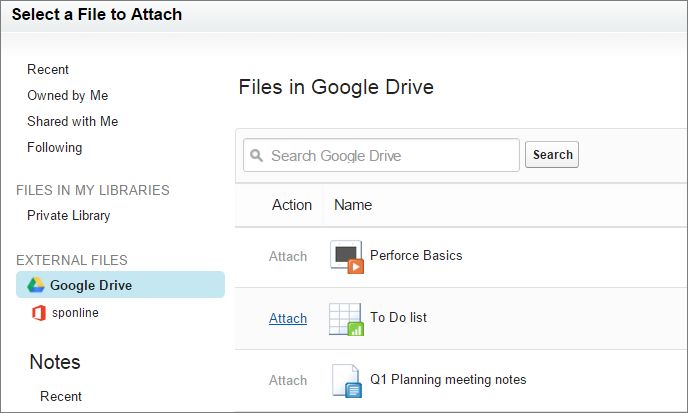Click the Google Drive logo icon
Viewport: 688px width, 413px height.
pyautogui.click(x=36, y=285)
